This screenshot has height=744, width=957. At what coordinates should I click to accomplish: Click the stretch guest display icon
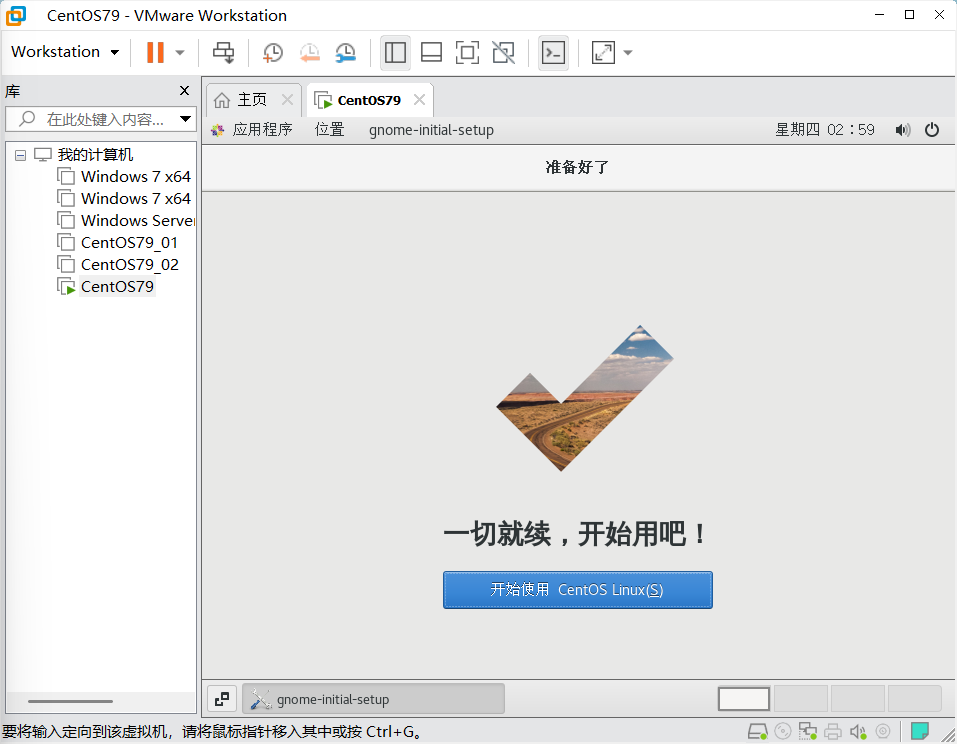tap(603, 52)
